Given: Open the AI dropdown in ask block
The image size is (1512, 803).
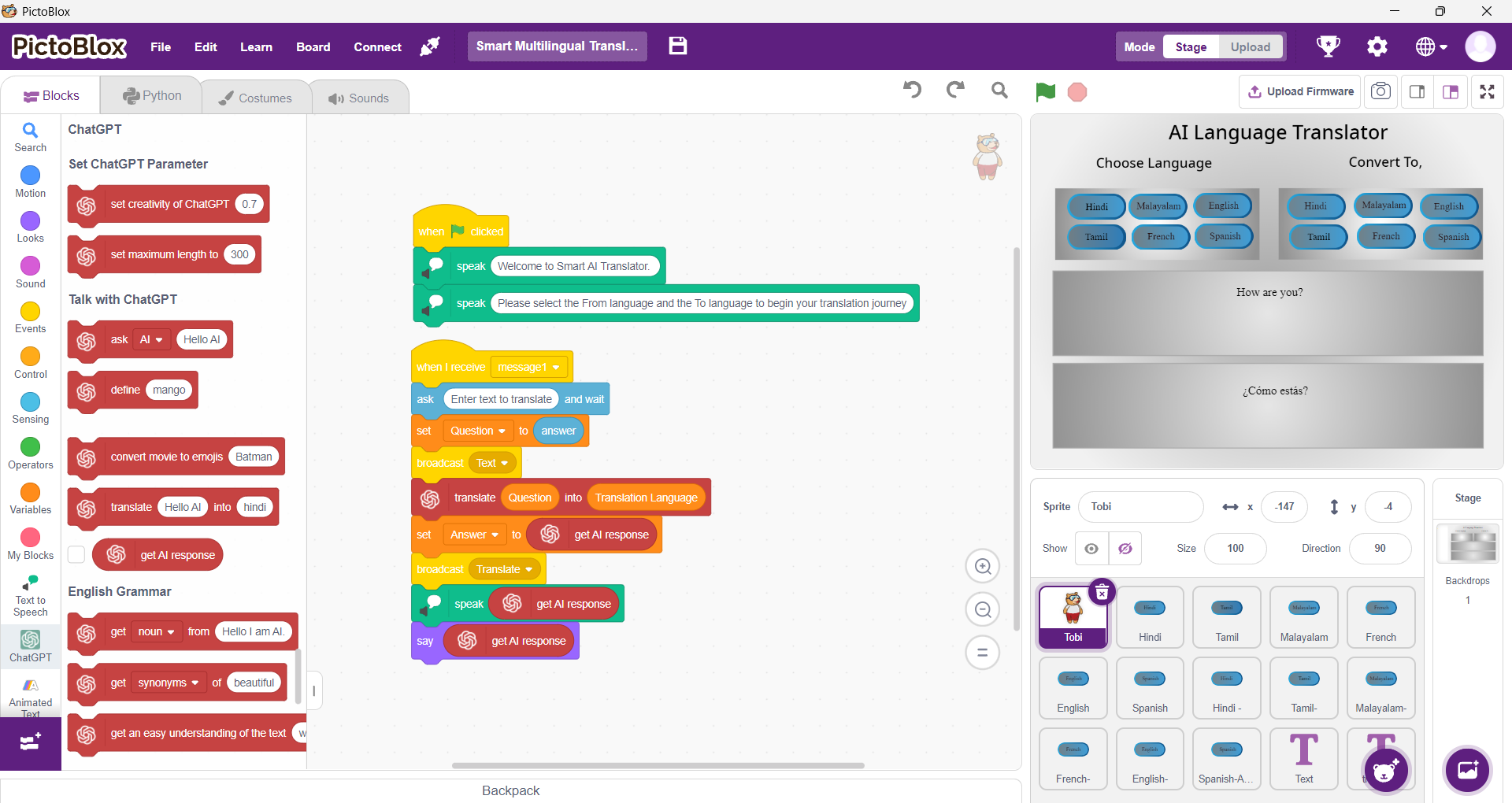Looking at the screenshot, I should (151, 339).
